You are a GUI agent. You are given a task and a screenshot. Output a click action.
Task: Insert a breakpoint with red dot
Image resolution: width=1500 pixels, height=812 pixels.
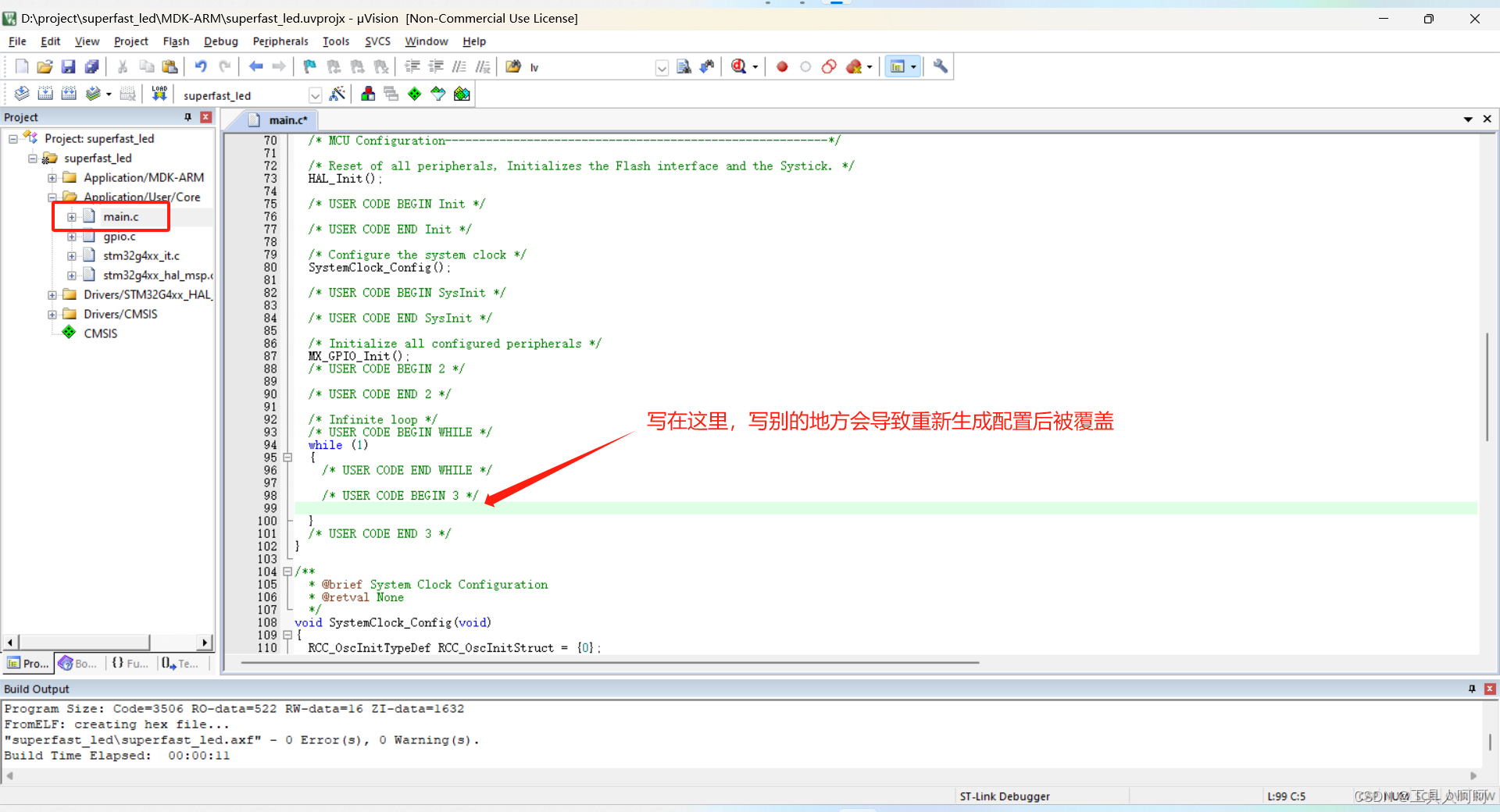click(782, 67)
